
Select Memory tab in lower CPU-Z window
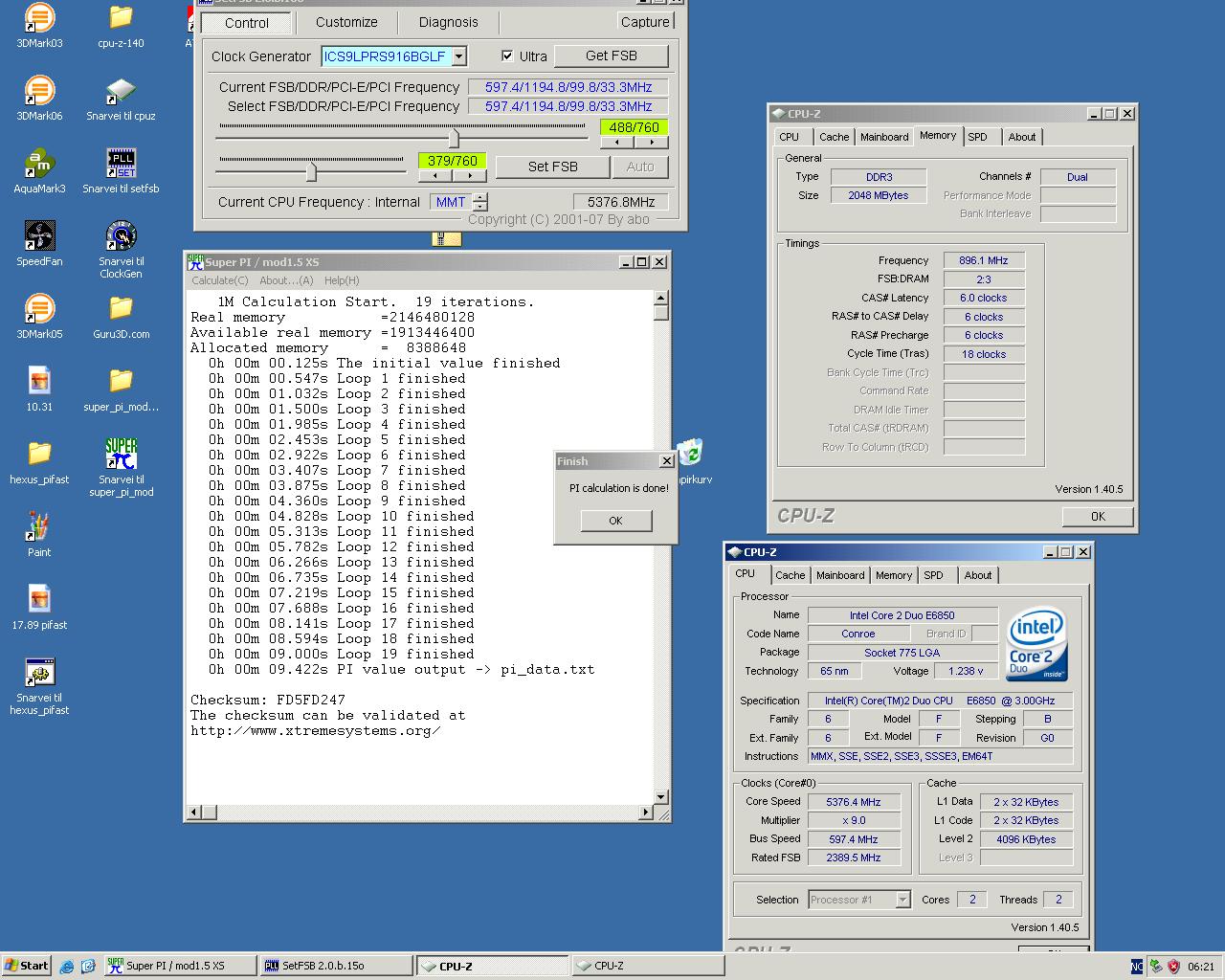point(893,575)
